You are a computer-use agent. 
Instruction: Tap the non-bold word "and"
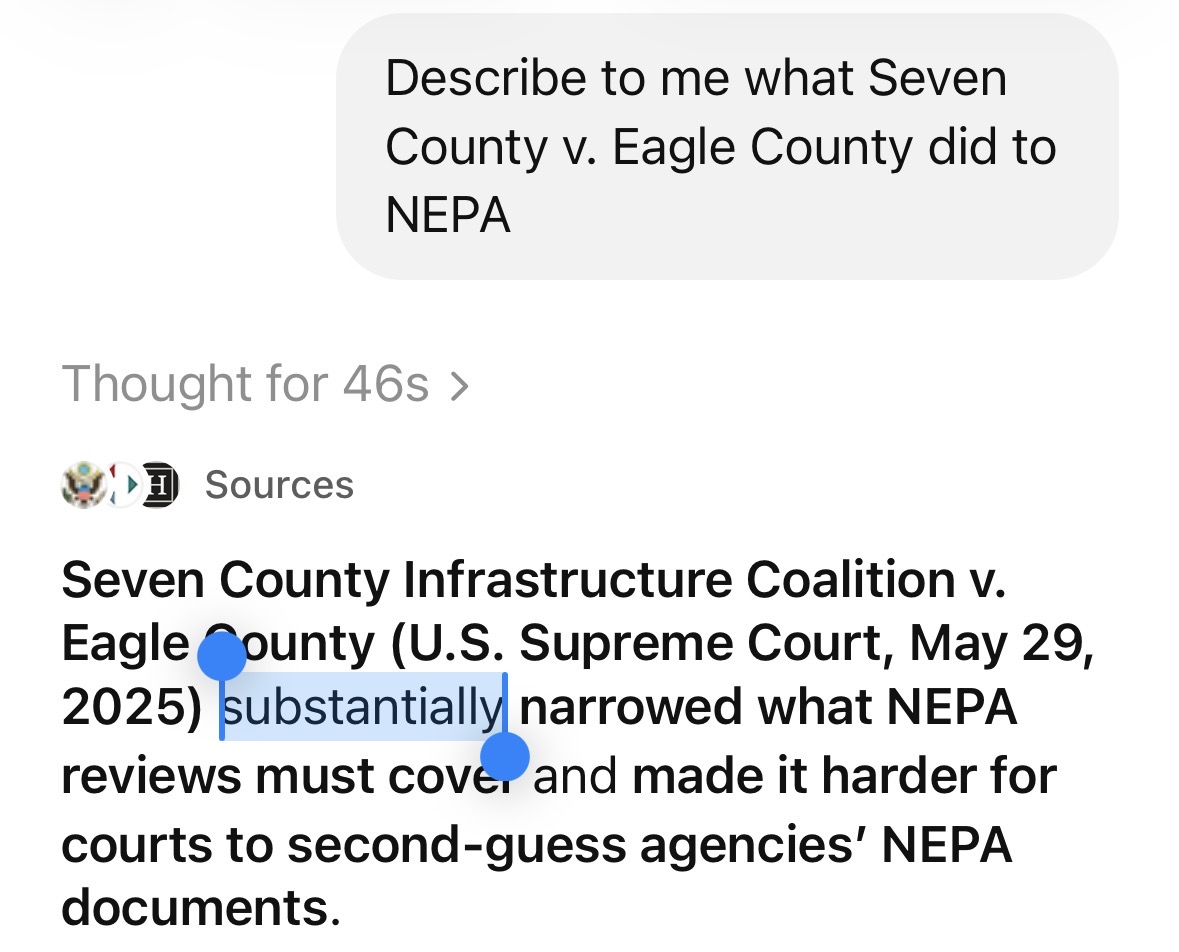pyautogui.click(x=575, y=776)
